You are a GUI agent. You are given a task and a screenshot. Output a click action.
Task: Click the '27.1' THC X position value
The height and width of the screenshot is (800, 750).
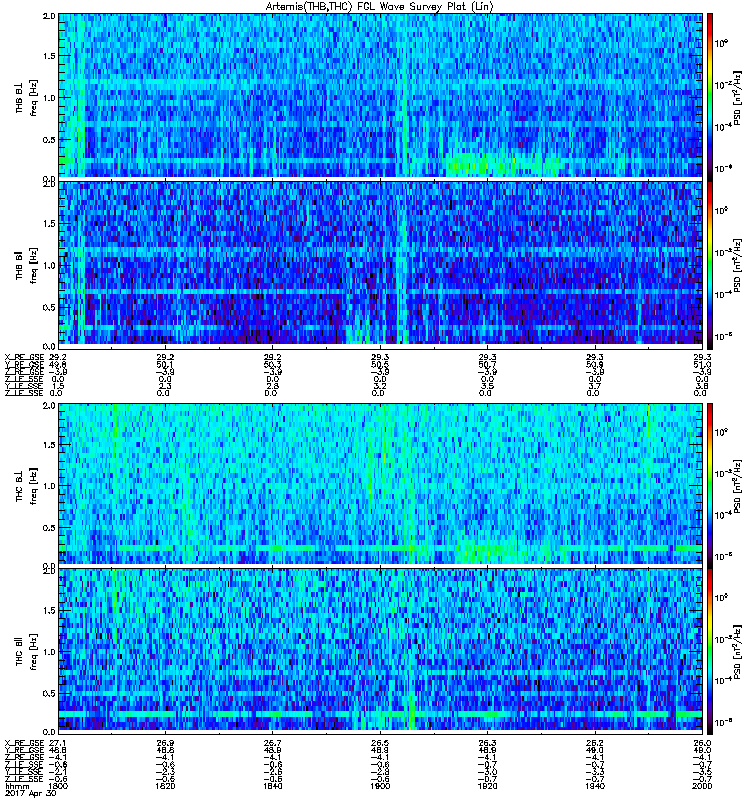tap(57, 743)
